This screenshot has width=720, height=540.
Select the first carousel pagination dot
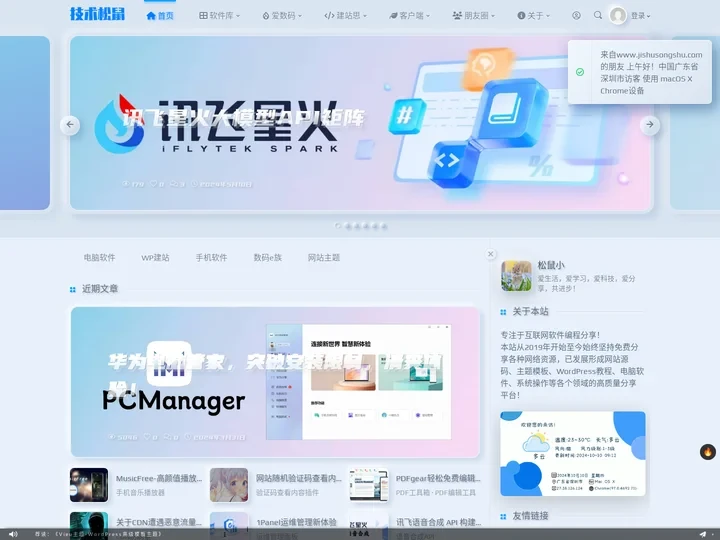tap(338, 225)
